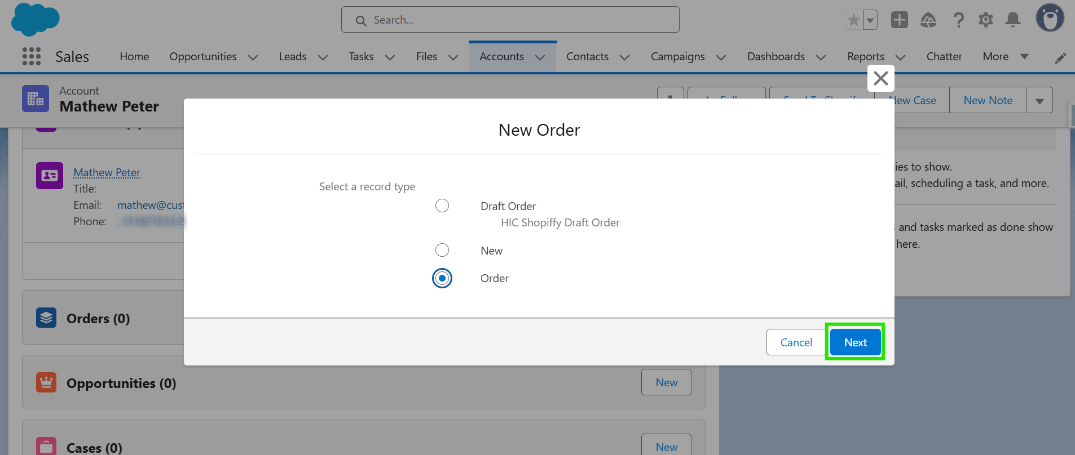
Task: Expand the Dashboards tab chevron
Action: tap(821, 58)
